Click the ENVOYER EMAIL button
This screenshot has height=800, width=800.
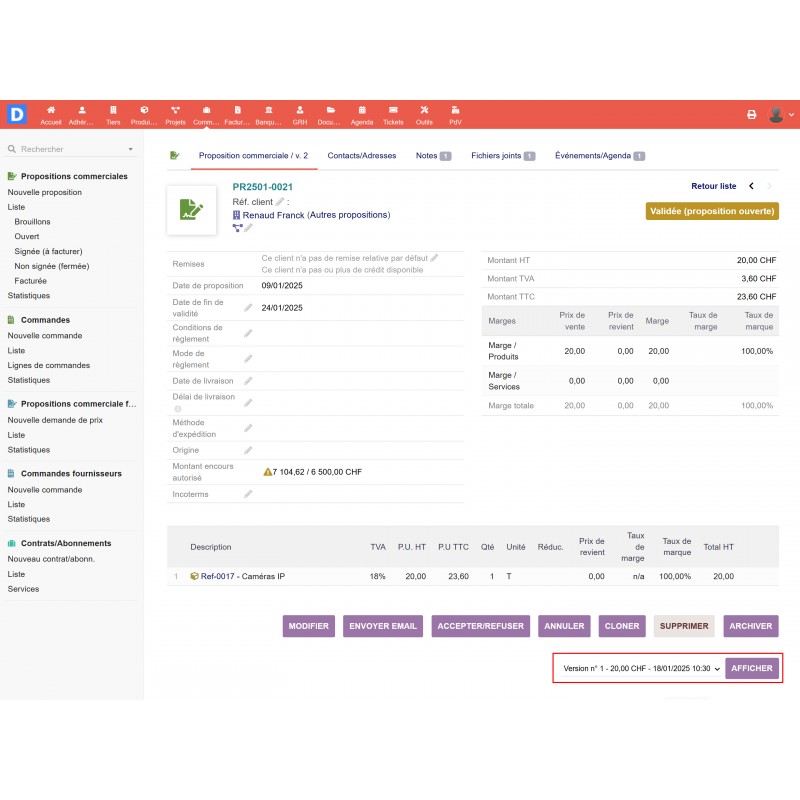tap(382, 626)
